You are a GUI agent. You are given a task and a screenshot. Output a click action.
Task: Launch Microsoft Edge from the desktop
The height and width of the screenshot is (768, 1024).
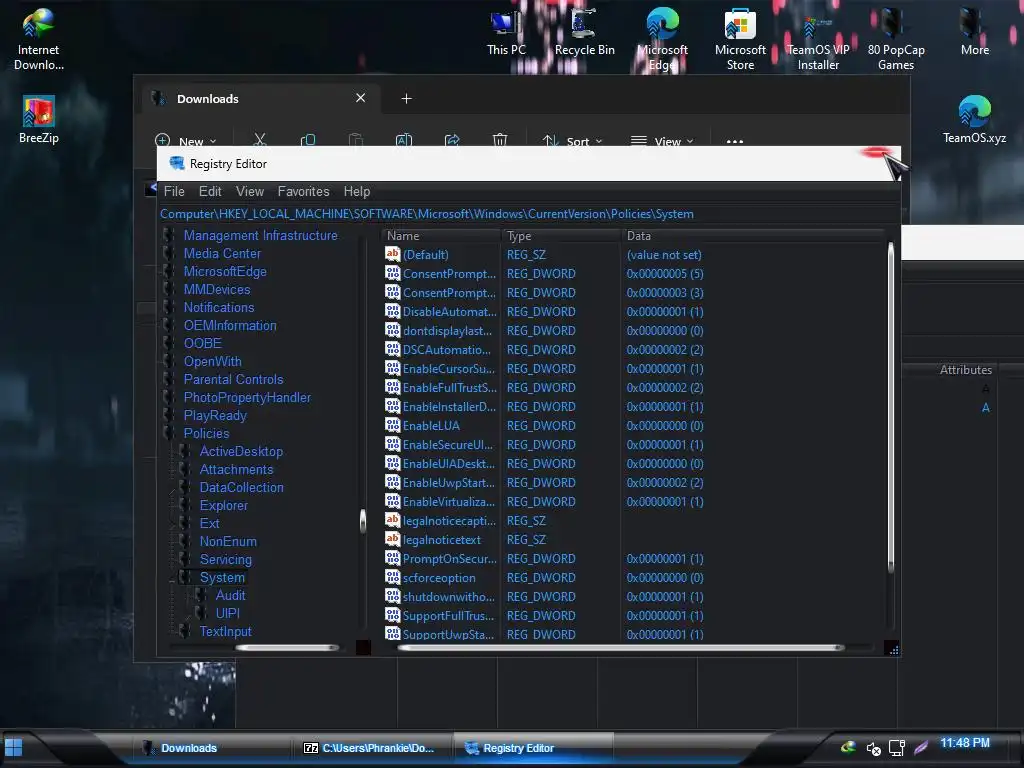[662, 39]
